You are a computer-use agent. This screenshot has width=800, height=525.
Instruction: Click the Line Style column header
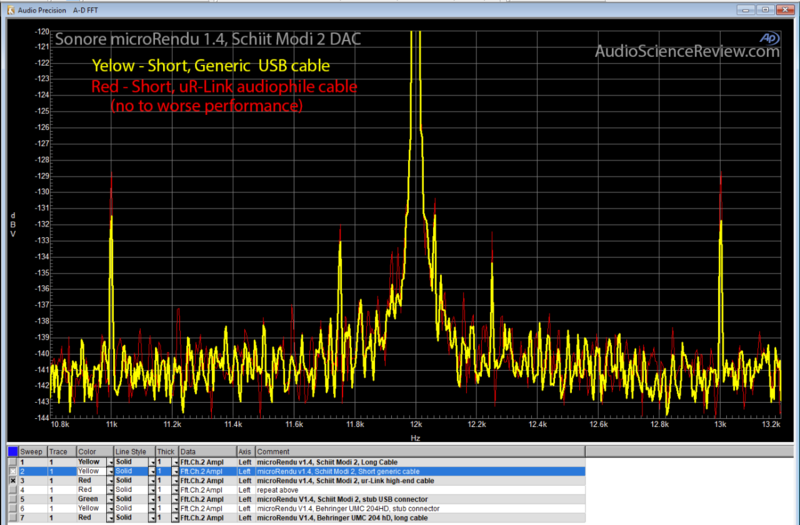point(130,452)
